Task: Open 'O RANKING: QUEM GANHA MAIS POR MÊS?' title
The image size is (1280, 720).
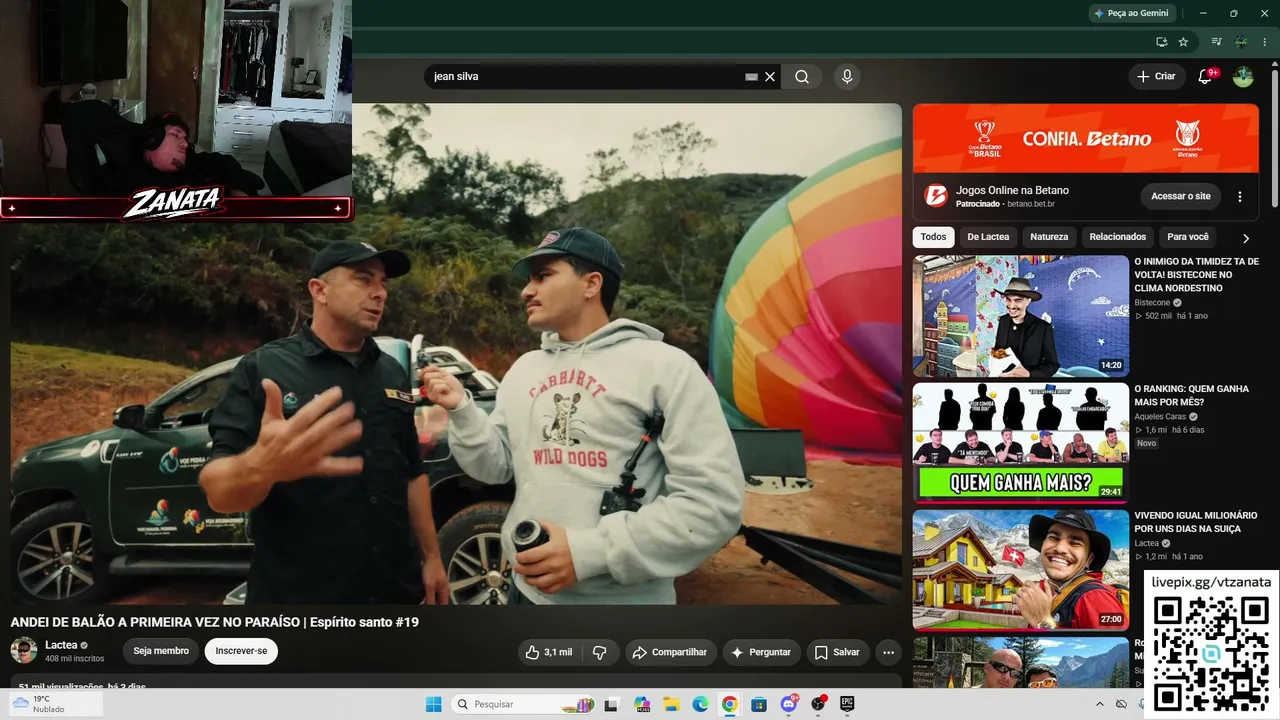Action: [x=1191, y=395]
